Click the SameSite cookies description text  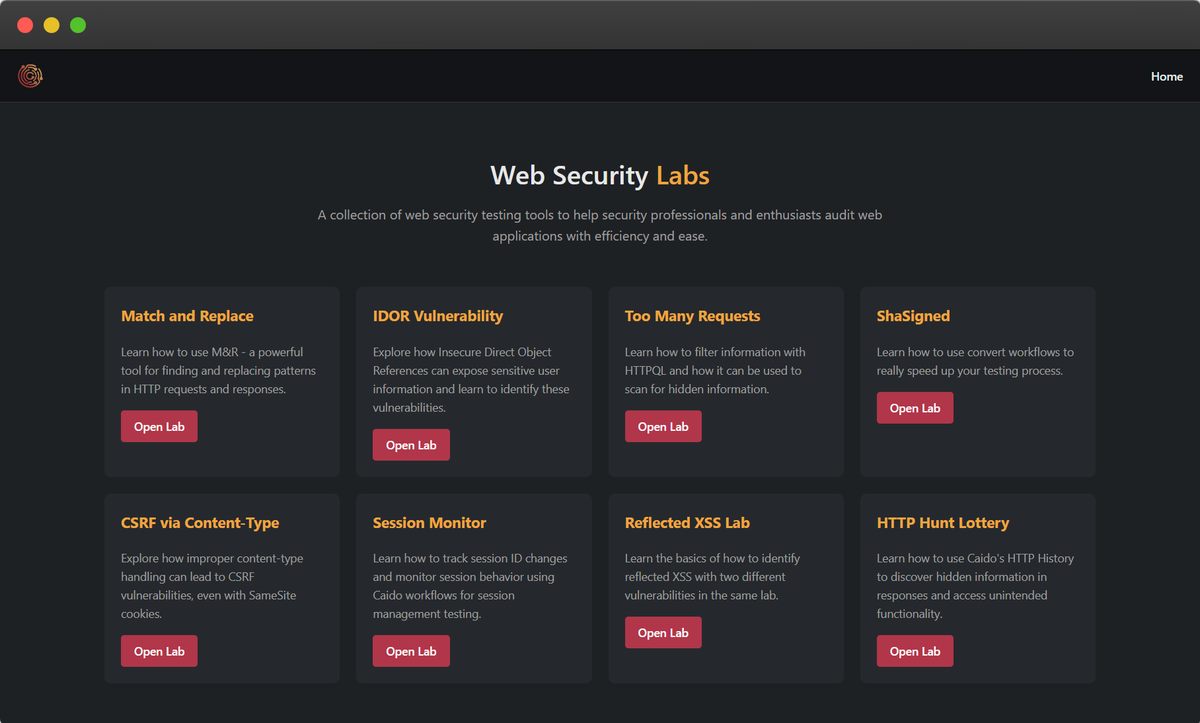click(x=212, y=586)
